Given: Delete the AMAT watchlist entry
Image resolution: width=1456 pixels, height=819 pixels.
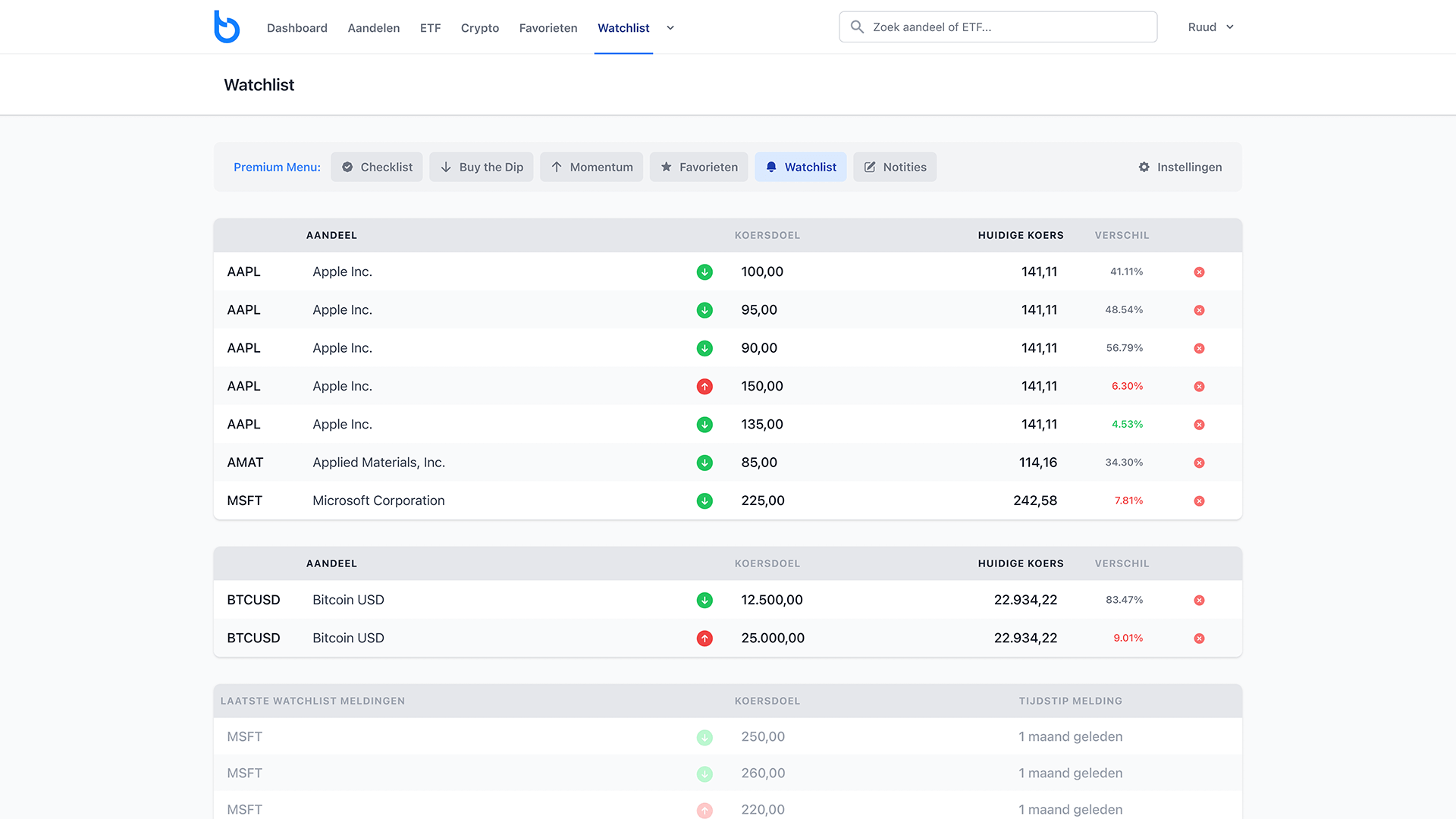Looking at the screenshot, I should pyautogui.click(x=1199, y=463).
